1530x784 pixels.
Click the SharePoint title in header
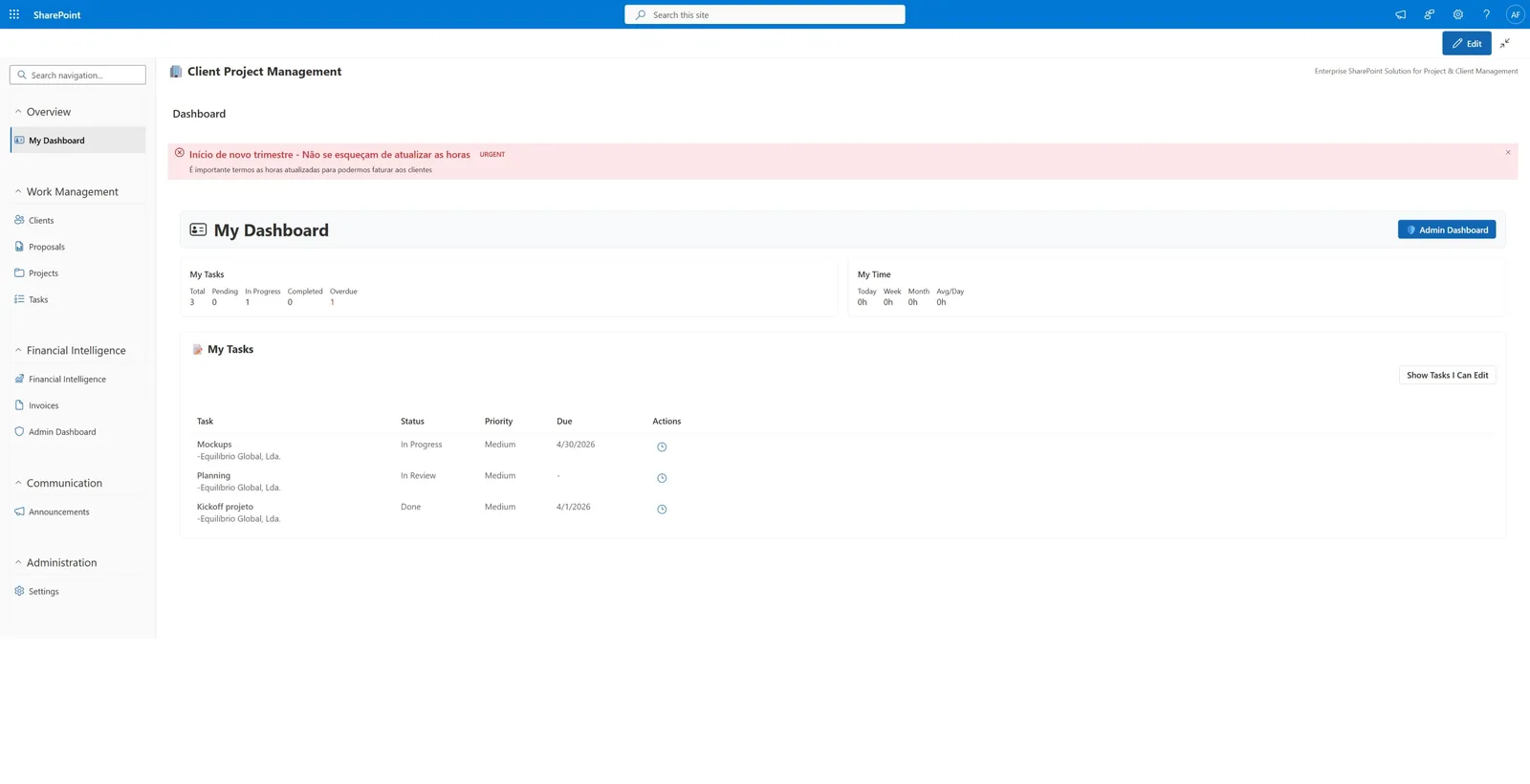point(56,14)
